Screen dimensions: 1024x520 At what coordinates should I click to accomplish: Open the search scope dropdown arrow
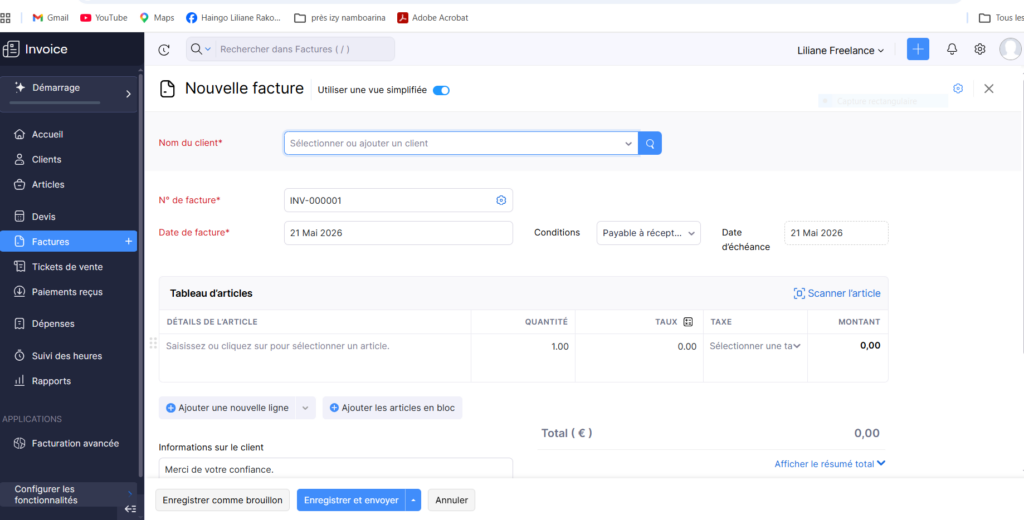click(208, 50)
